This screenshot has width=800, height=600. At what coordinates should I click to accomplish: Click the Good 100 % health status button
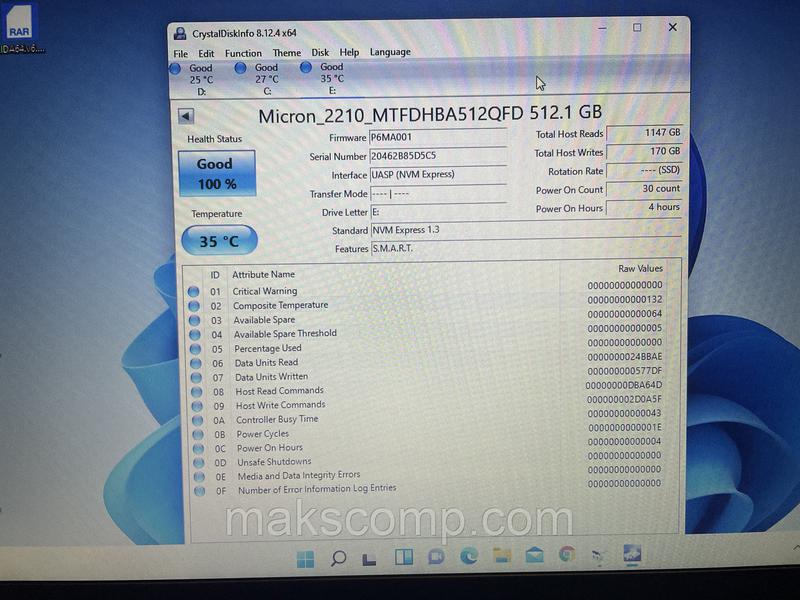pos(216,174)
